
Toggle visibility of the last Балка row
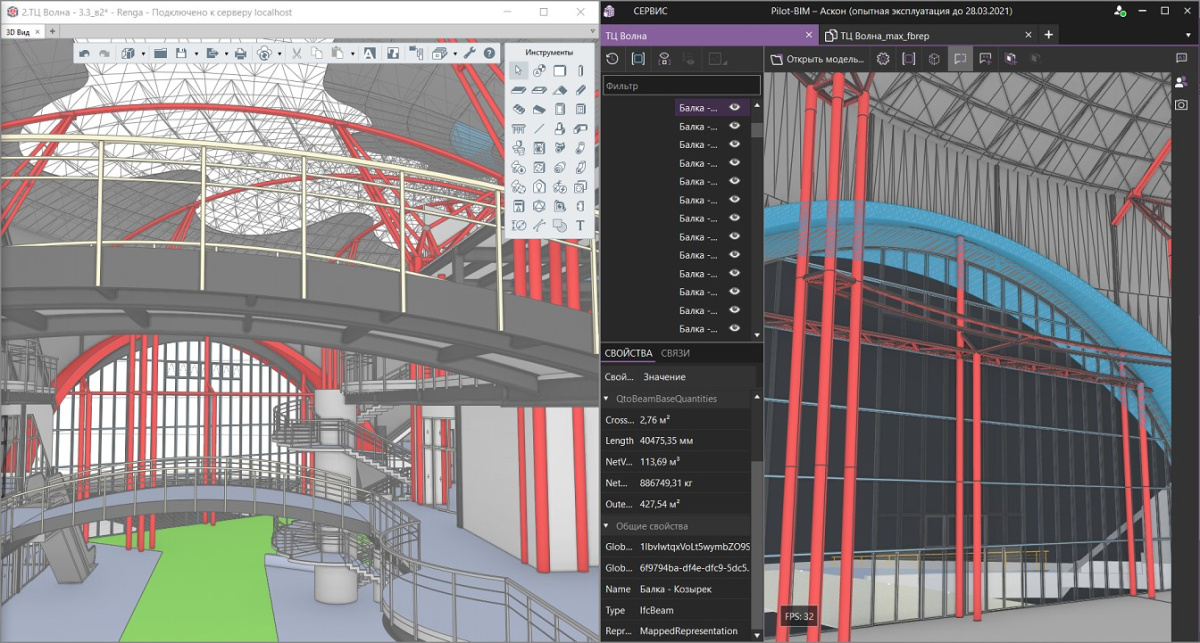[734, 328]
